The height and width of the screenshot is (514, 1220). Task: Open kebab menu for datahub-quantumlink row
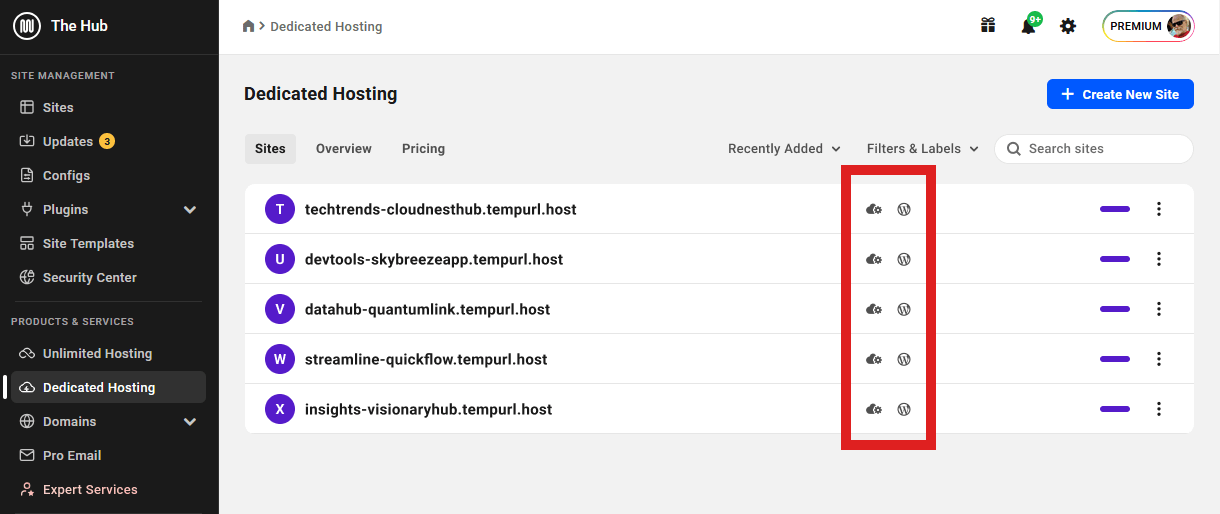[1159, 309]
